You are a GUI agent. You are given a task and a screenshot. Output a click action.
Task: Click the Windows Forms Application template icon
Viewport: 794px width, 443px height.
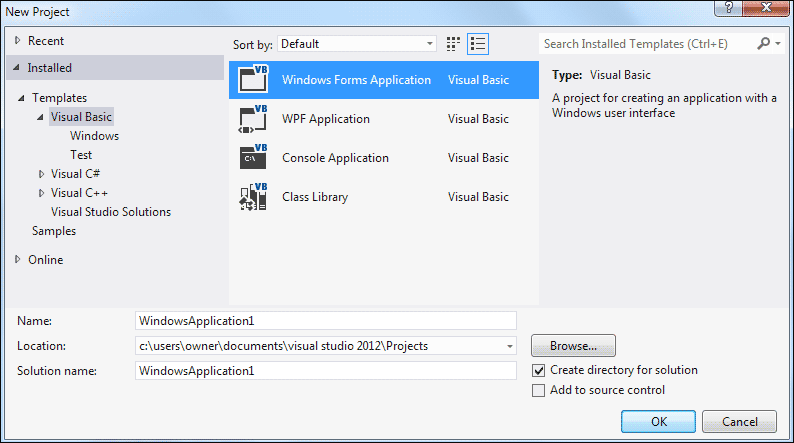pos(253,80)
